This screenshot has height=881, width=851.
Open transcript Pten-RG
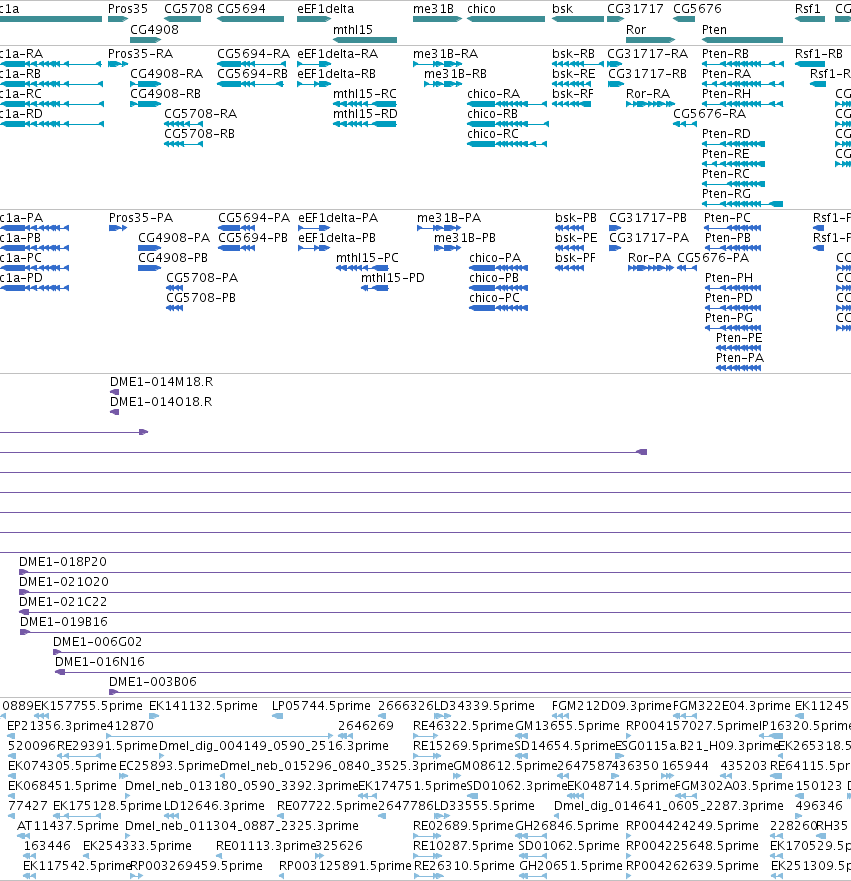(x=726, y=194)
